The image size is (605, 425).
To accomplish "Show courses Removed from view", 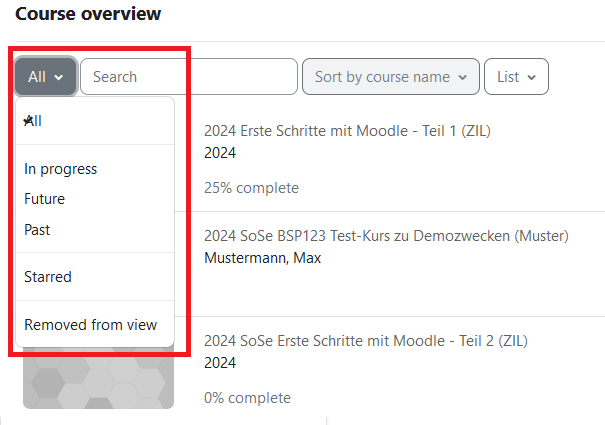I will coord(91,325).
